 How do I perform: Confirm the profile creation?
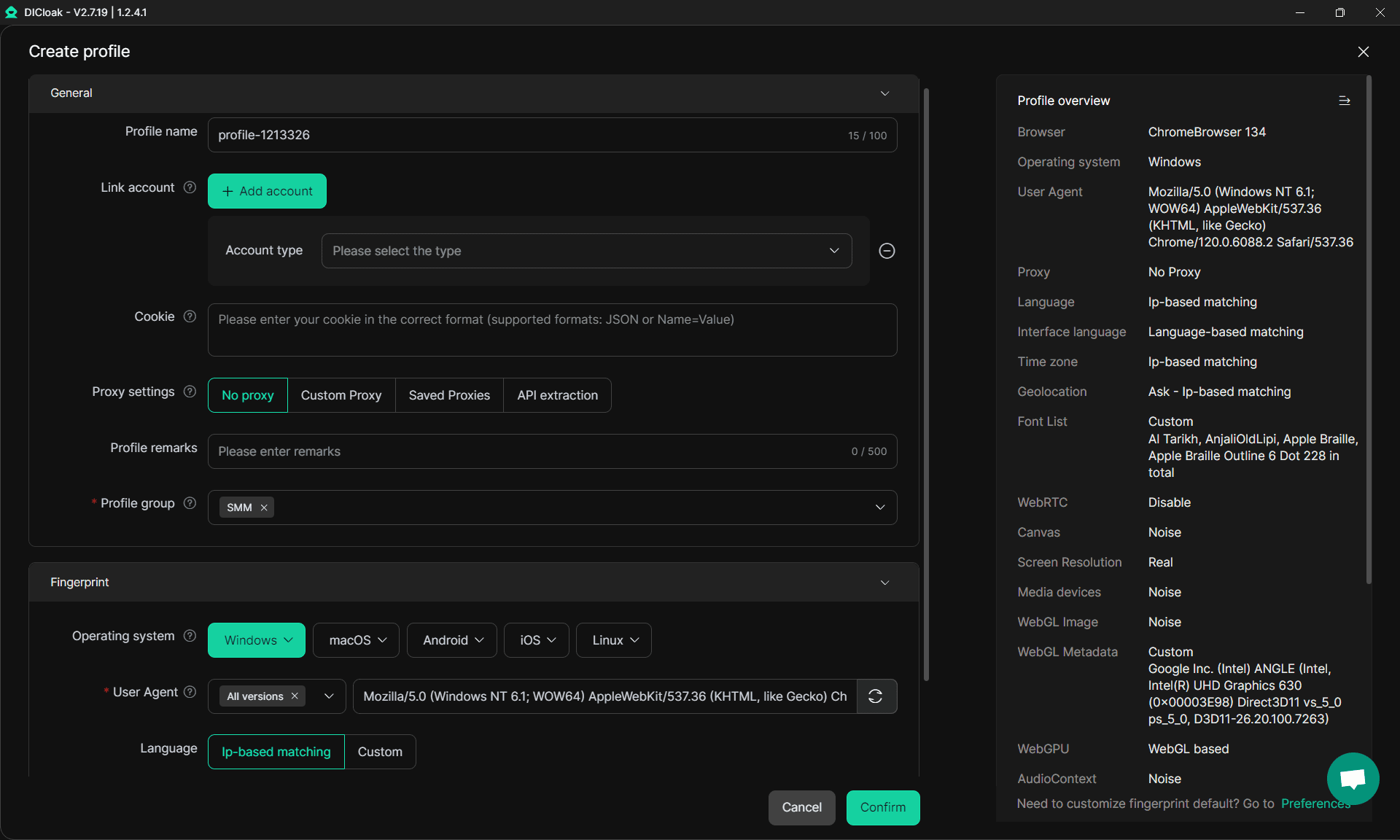point(882,807)
